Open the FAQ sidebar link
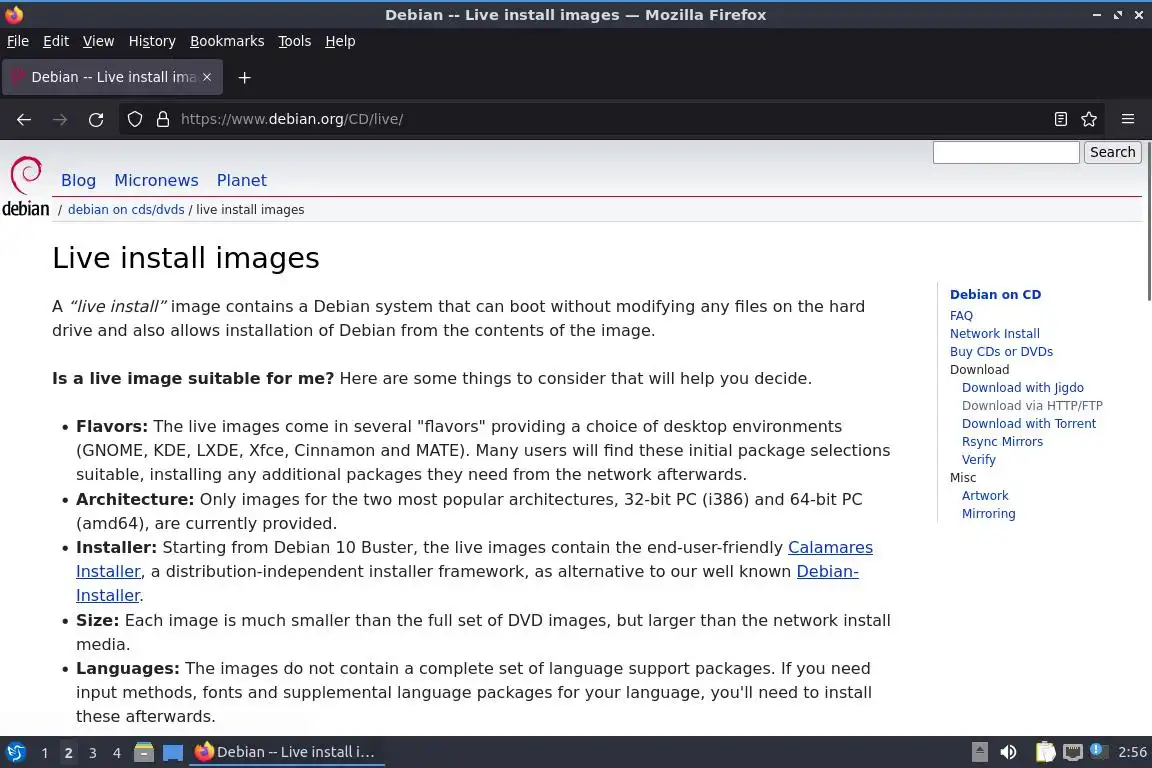Screen dimensions: 1152x768 (x=961, y=316)
